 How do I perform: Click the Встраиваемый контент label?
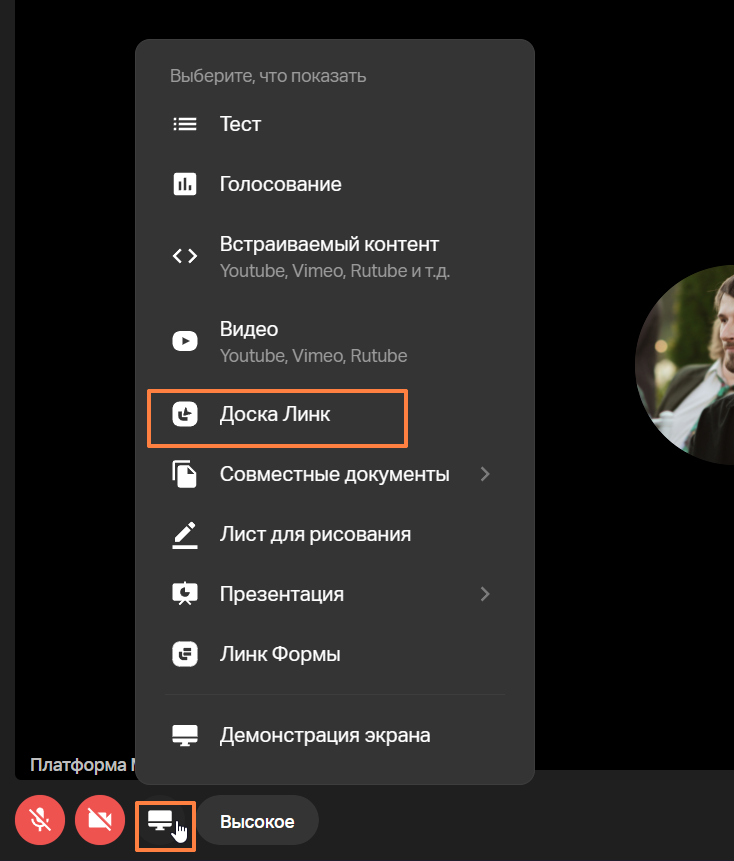[329, 244]
